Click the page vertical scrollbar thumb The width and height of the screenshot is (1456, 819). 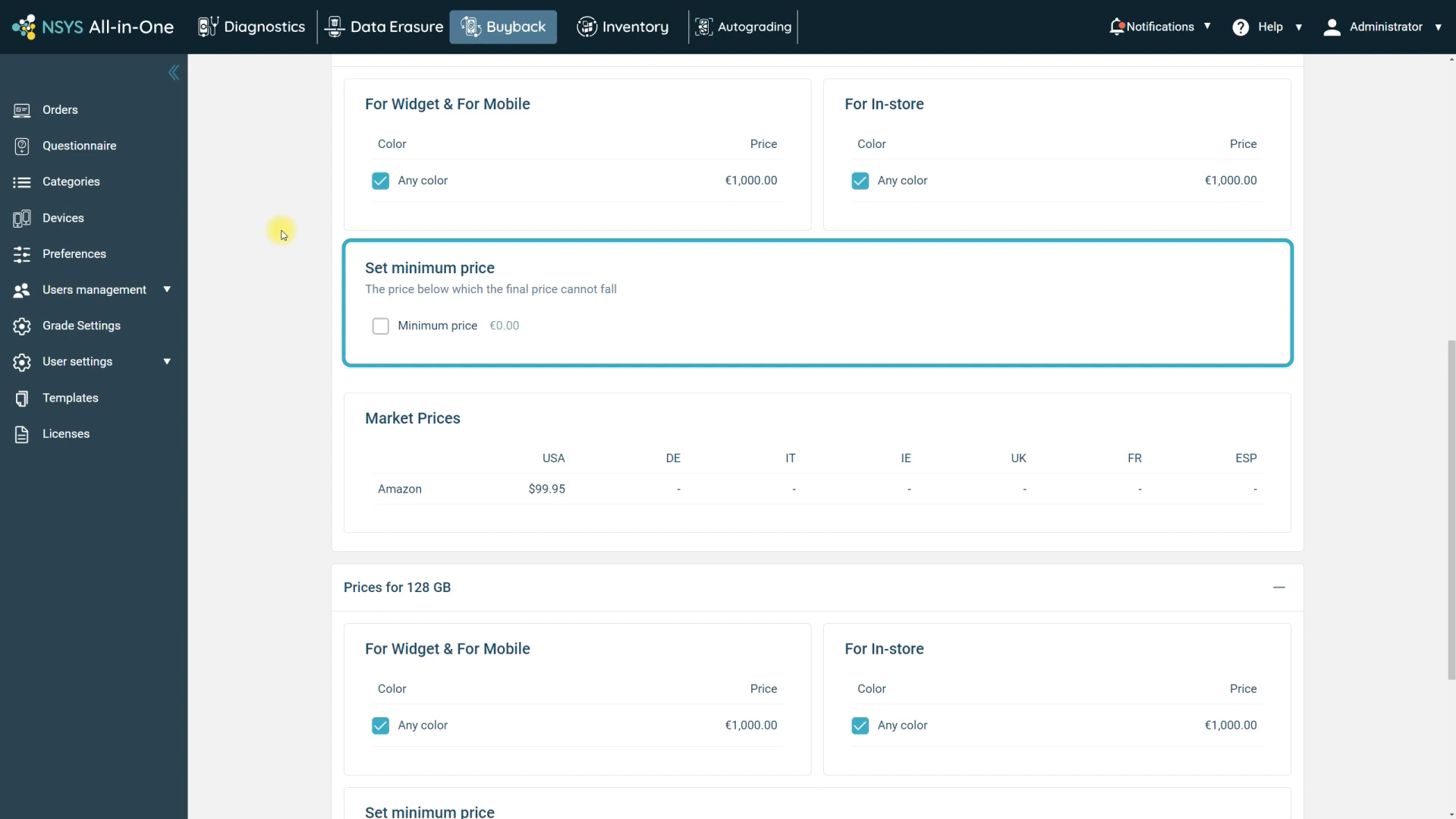pos(1451,509)
